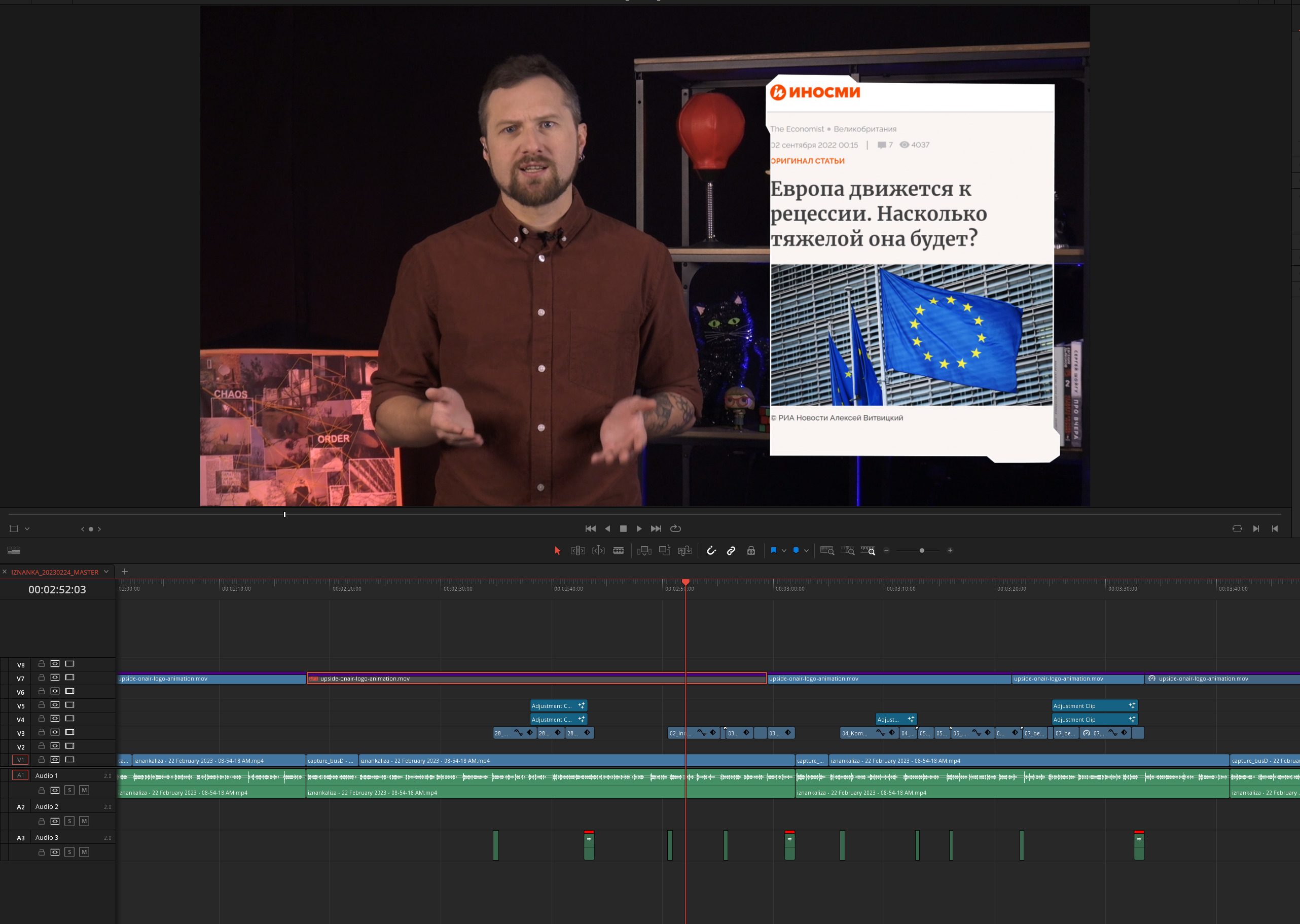Toggle the Snapping magnet icon
Viewport: 1300px width, 924px height.
711,550
